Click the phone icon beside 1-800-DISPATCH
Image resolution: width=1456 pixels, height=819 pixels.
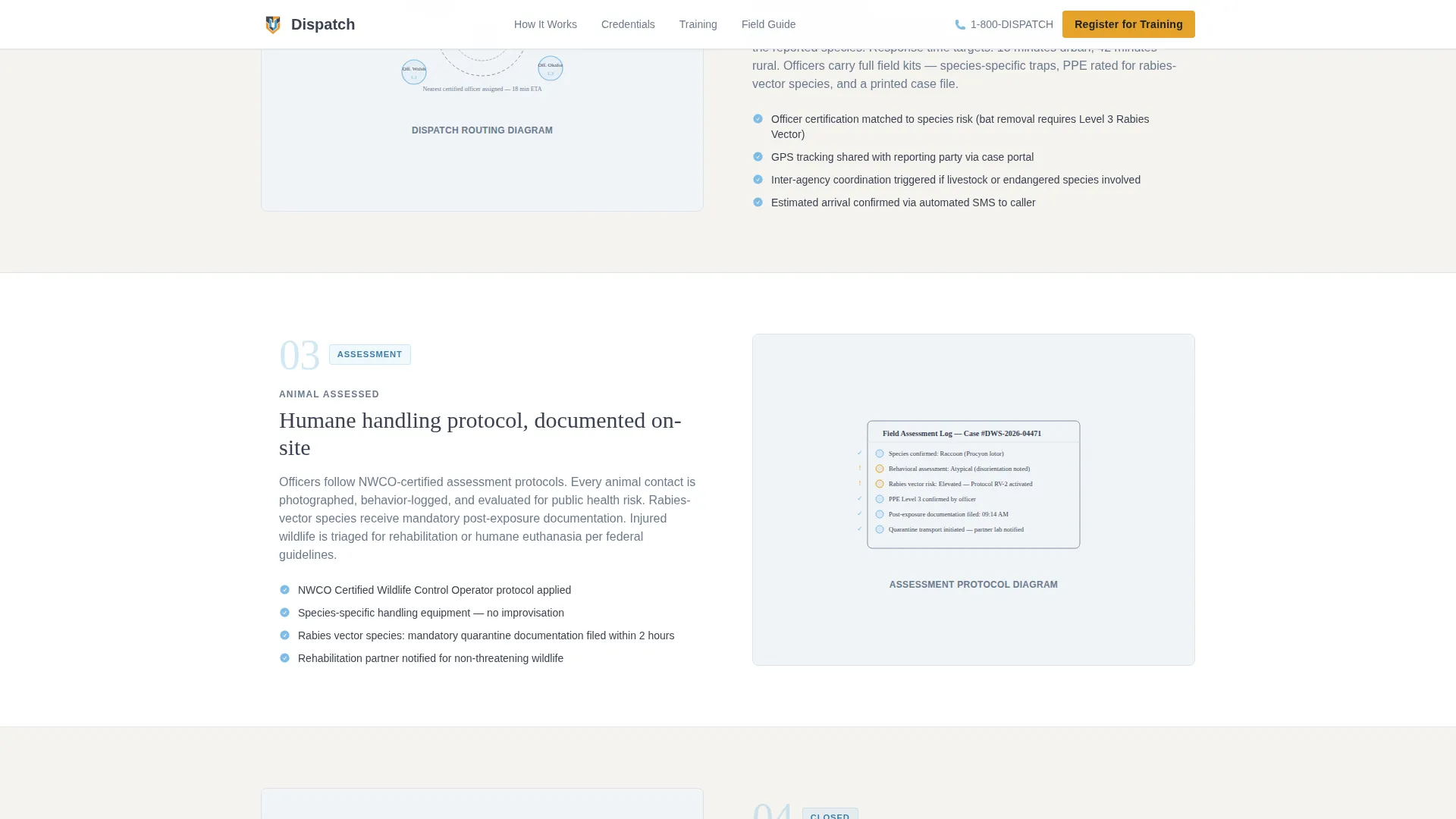tap(960, 24)
